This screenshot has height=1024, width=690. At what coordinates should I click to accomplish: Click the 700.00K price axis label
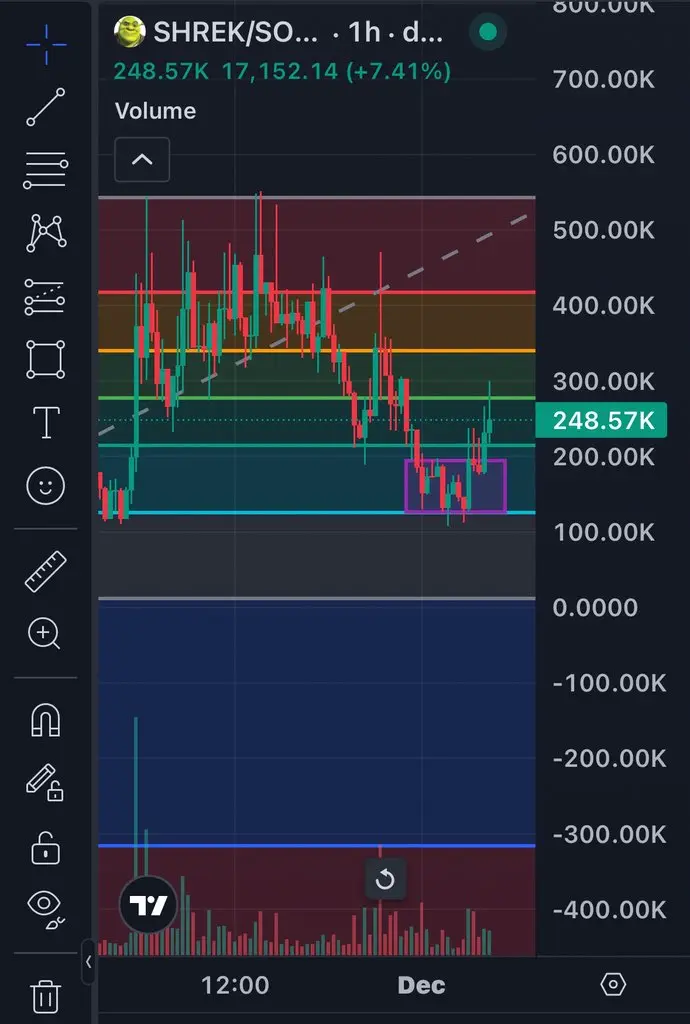604,80
